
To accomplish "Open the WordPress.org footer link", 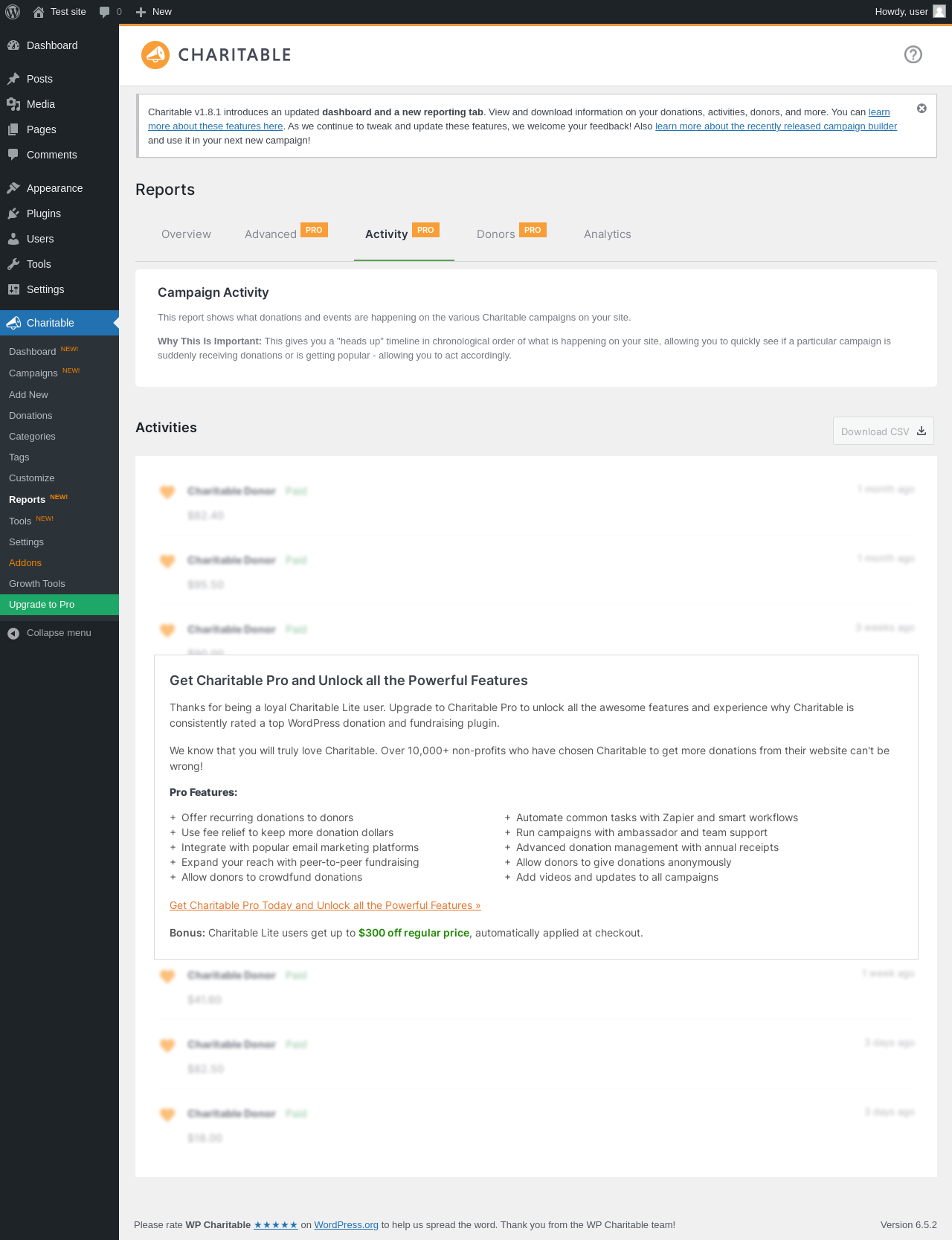I will click(346, 1225).
